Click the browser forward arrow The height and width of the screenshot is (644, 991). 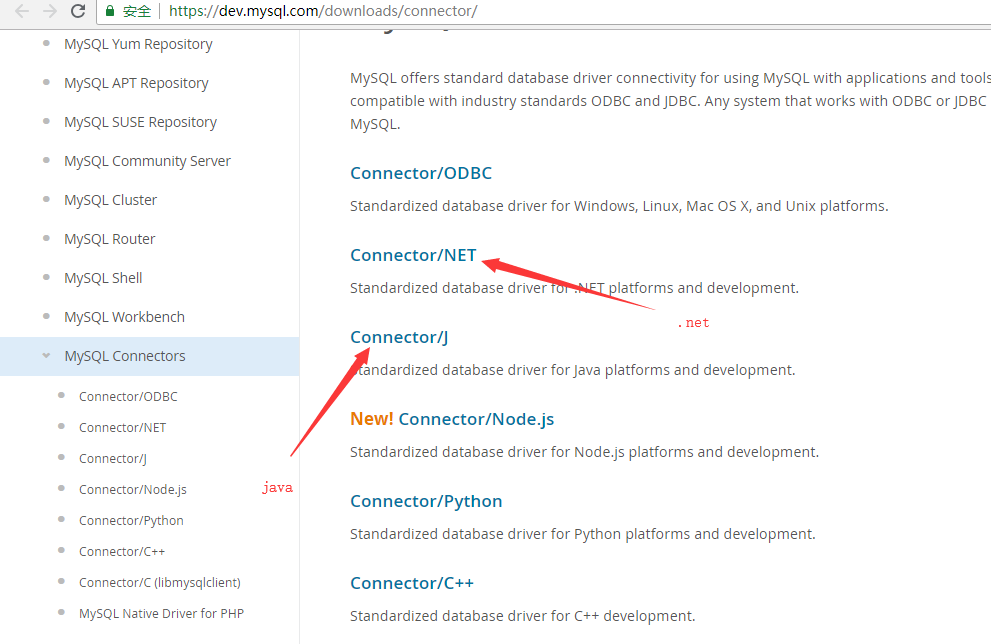pyautogui.click(x=49, y=11)
